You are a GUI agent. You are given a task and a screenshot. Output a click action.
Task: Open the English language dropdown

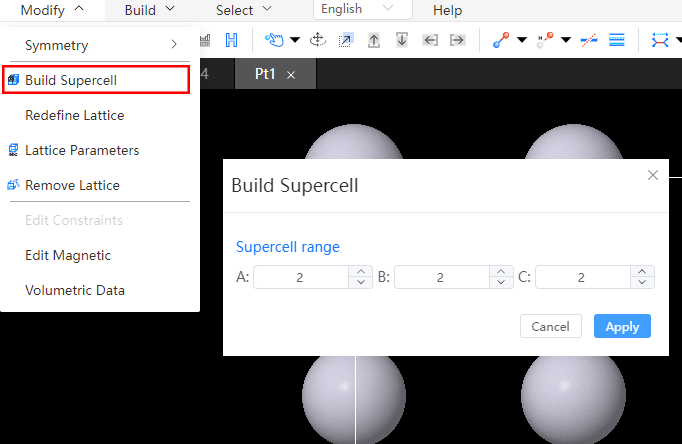(x=363, y=9)
